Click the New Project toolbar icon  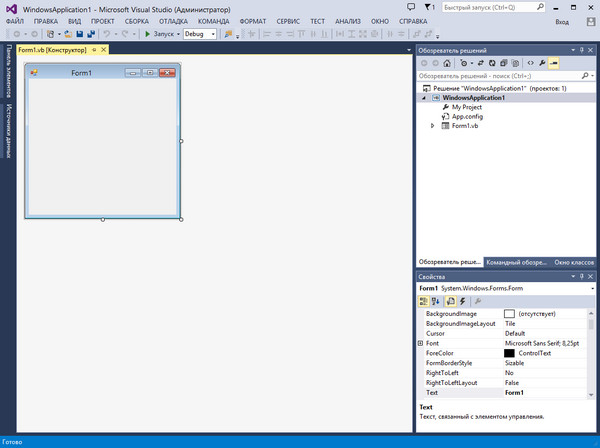coord(50,34)
